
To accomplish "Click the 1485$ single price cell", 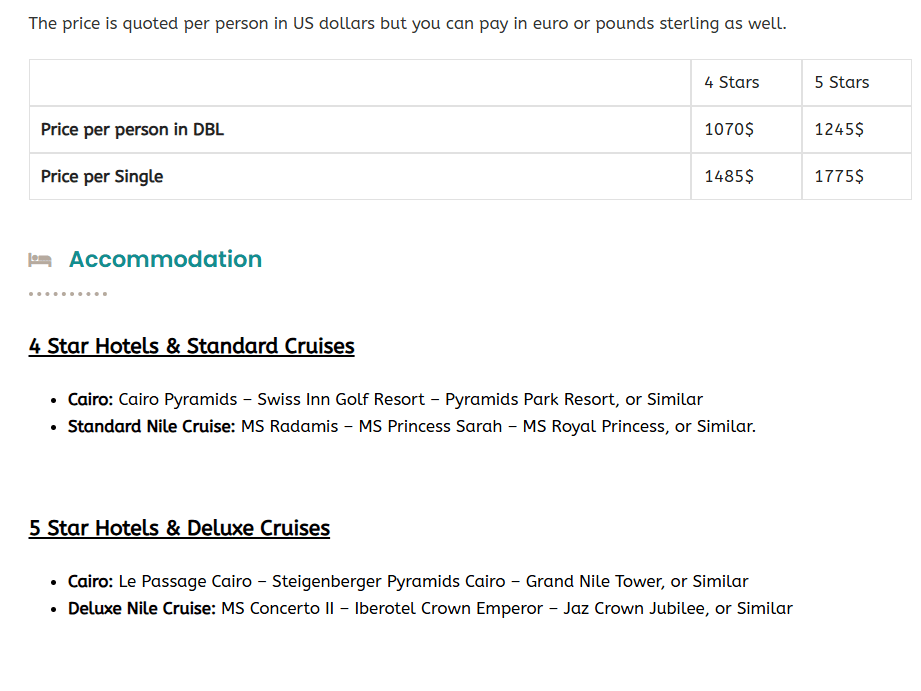I will tap(729, 177).
